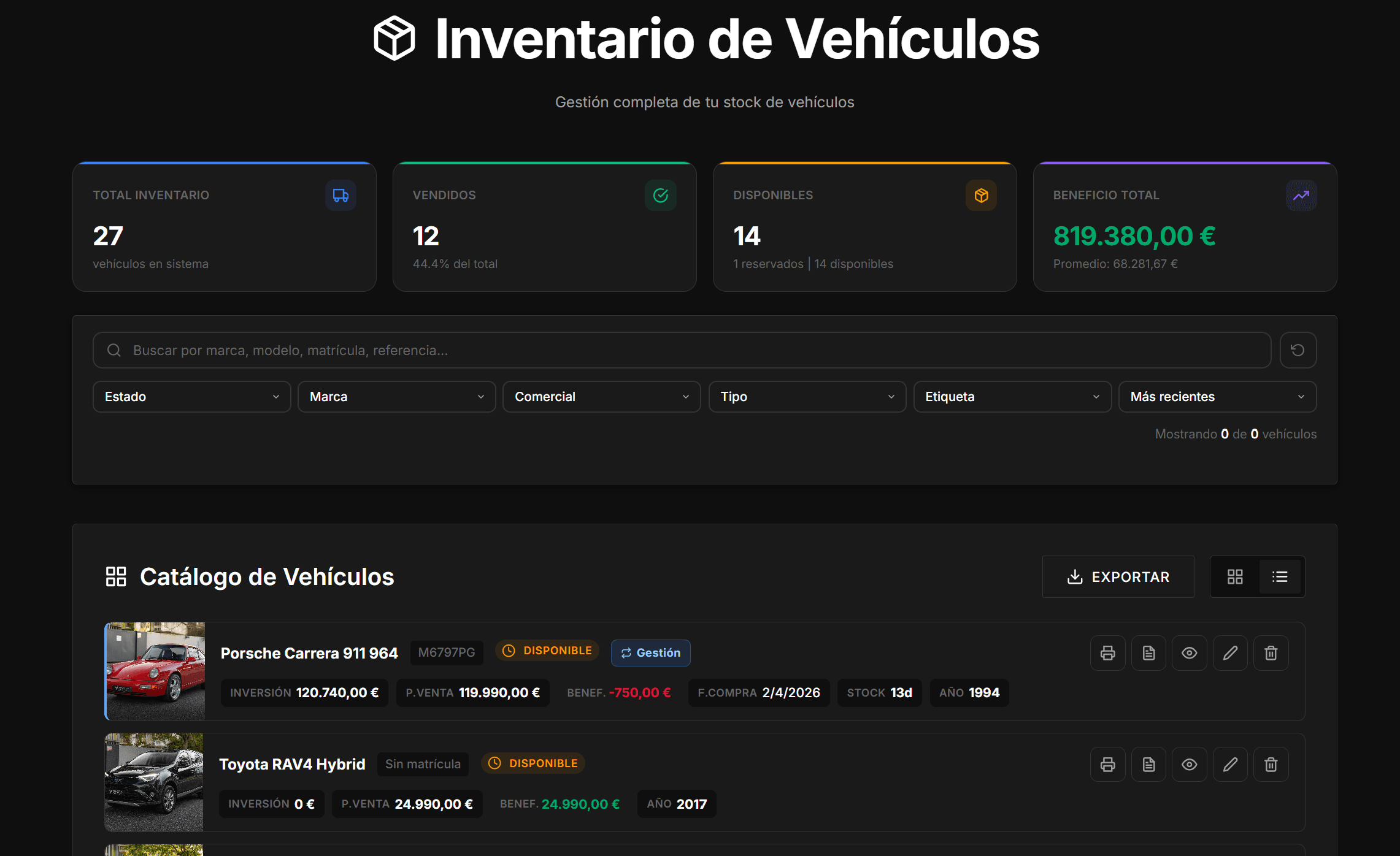
Task: Print the Porsche Carrera 911 964 record
Action: pos(1107,653)
